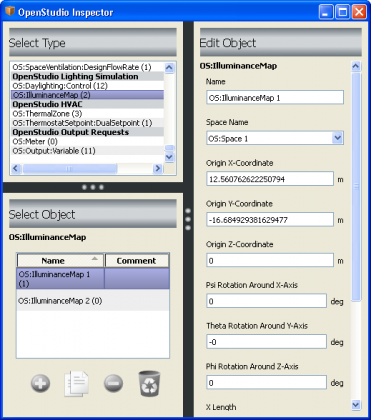This screenshot has width=371, height=420.
Task: Select the OS:IlluminanceMap 1 (1) row
Action: pyautogui.click(x=93, y=279)
